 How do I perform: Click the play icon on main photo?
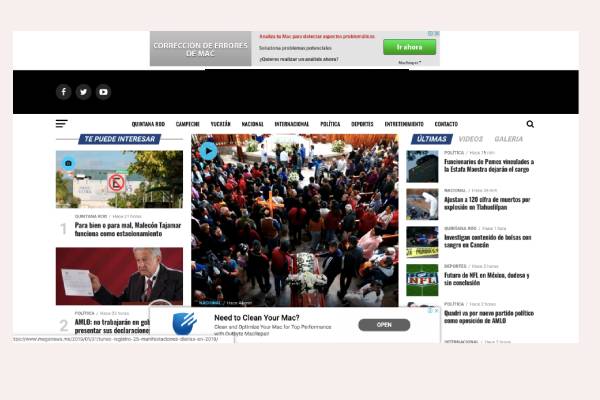coord(208,151)
